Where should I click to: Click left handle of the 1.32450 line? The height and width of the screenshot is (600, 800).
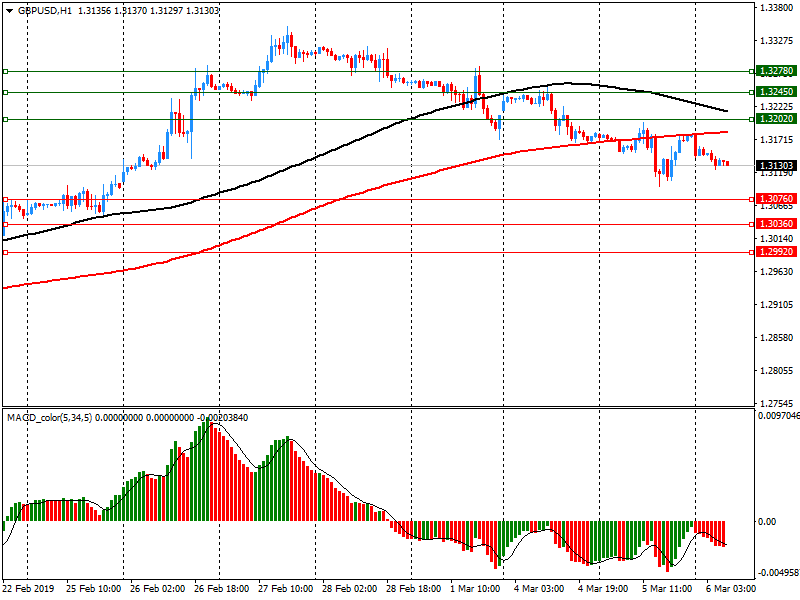pyautogui.click(x=5, y=92)
